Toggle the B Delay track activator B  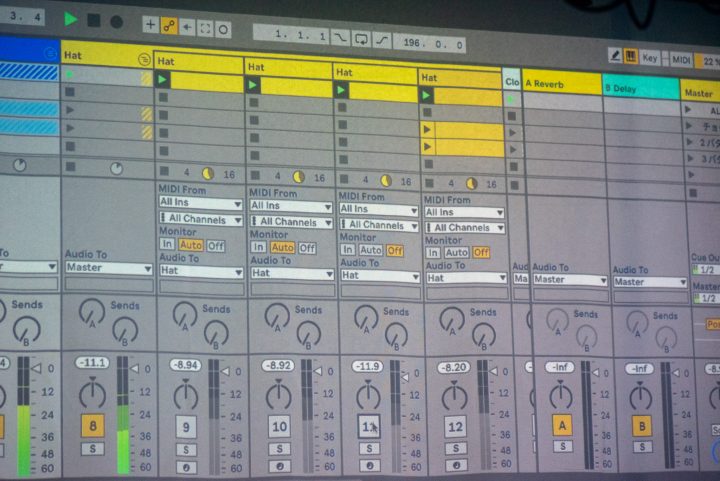coord(642,427)
